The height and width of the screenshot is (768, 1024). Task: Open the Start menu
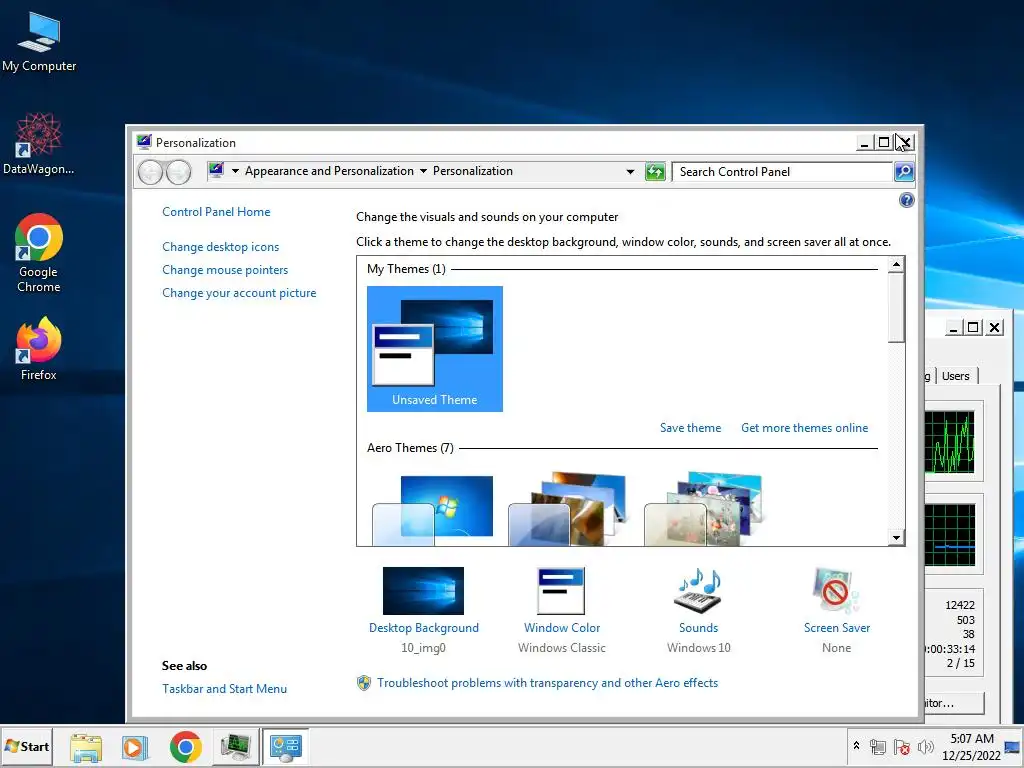pyautogui.click(x=27, y=746)
